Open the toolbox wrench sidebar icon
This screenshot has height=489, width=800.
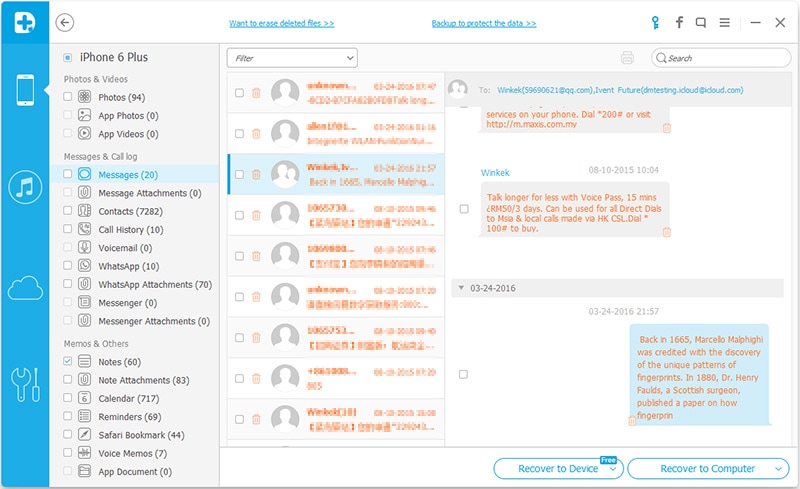[x=25, y=384]
